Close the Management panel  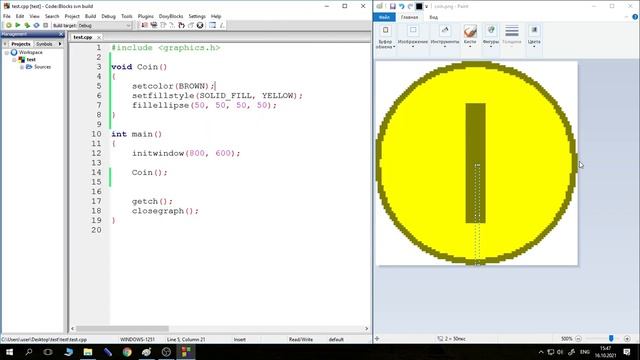[x=61, y=34]
